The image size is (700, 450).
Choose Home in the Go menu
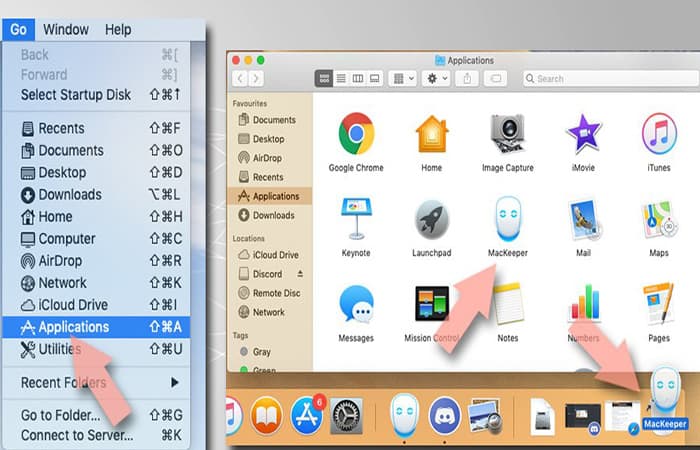pos(96,217)
